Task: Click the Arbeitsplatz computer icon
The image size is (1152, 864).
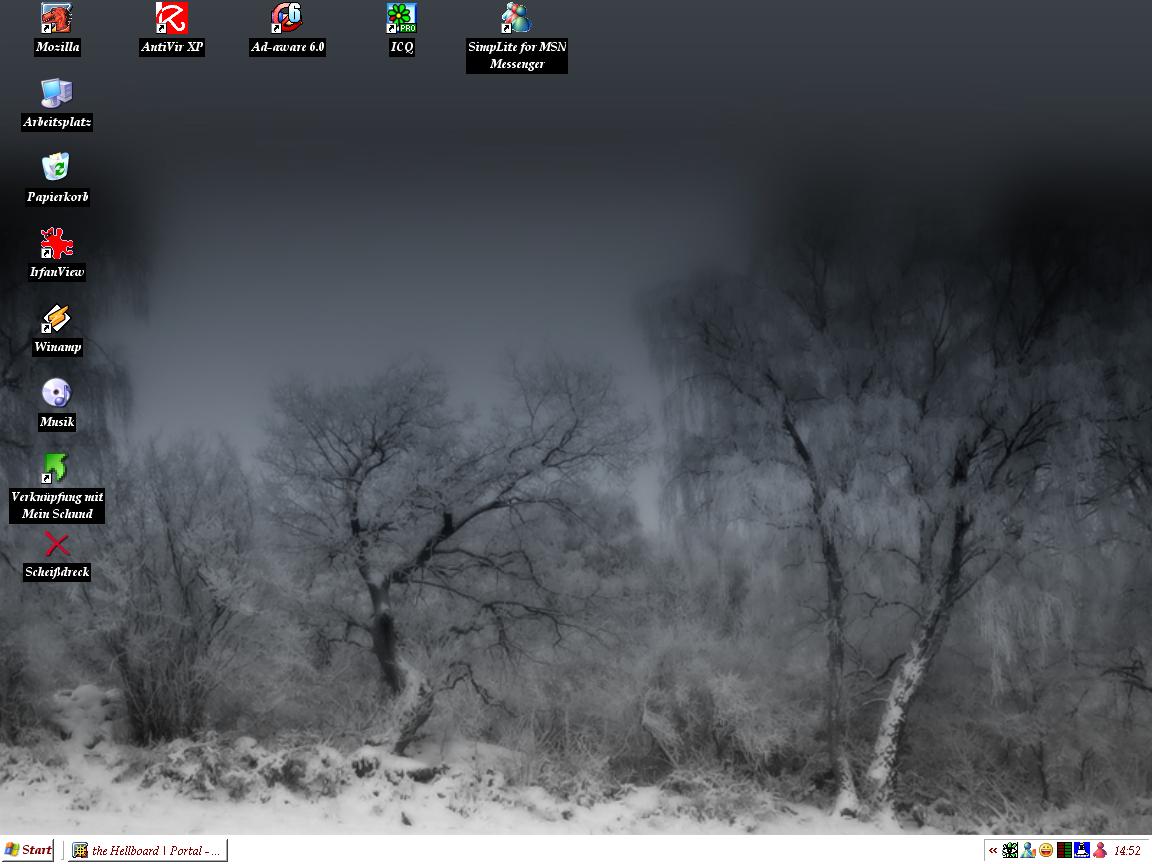Action: tap(57, 93)
